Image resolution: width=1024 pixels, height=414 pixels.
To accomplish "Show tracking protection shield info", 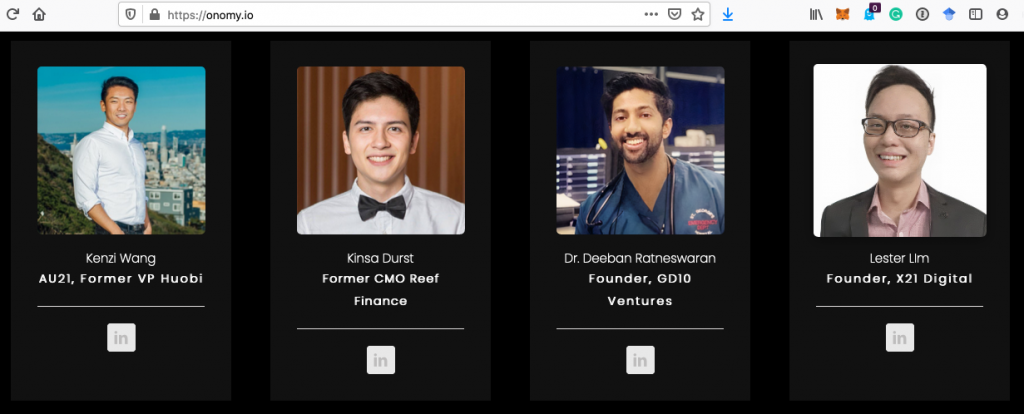I will [131, 14].
